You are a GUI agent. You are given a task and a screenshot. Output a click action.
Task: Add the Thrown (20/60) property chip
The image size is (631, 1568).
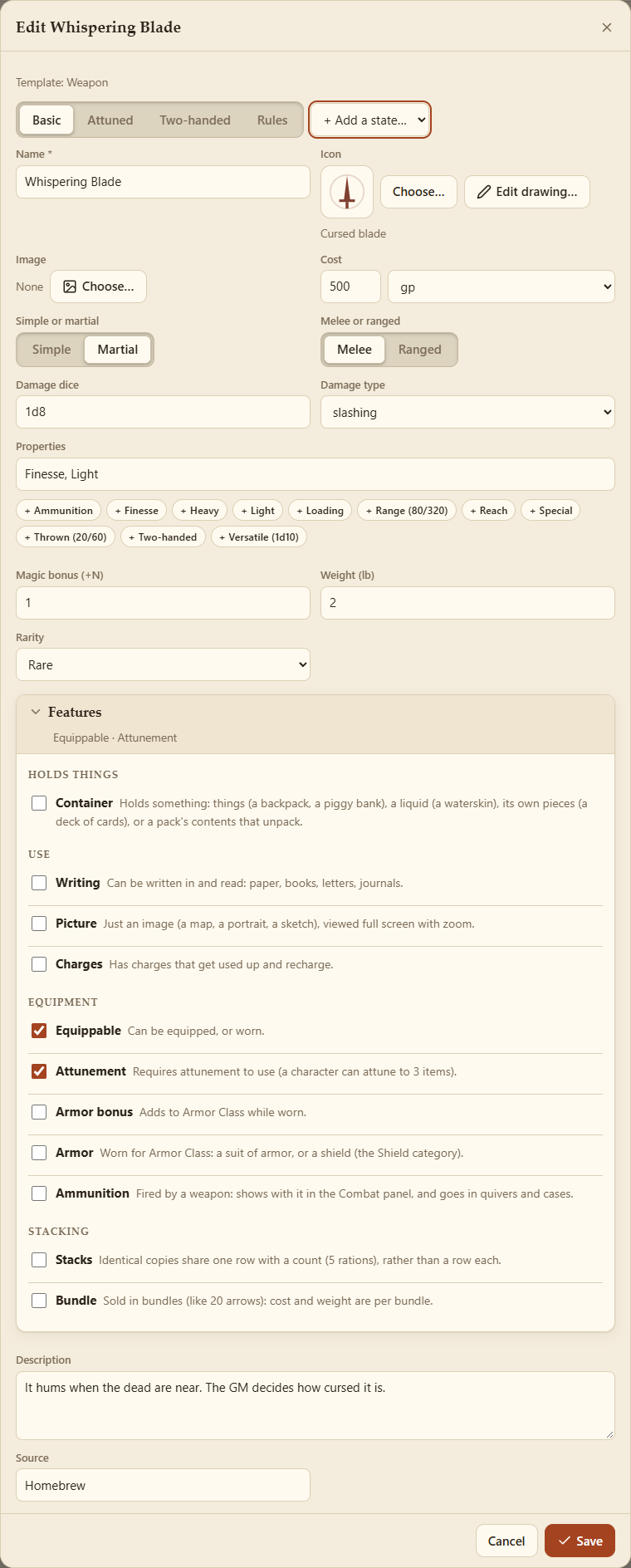[66, 537]
